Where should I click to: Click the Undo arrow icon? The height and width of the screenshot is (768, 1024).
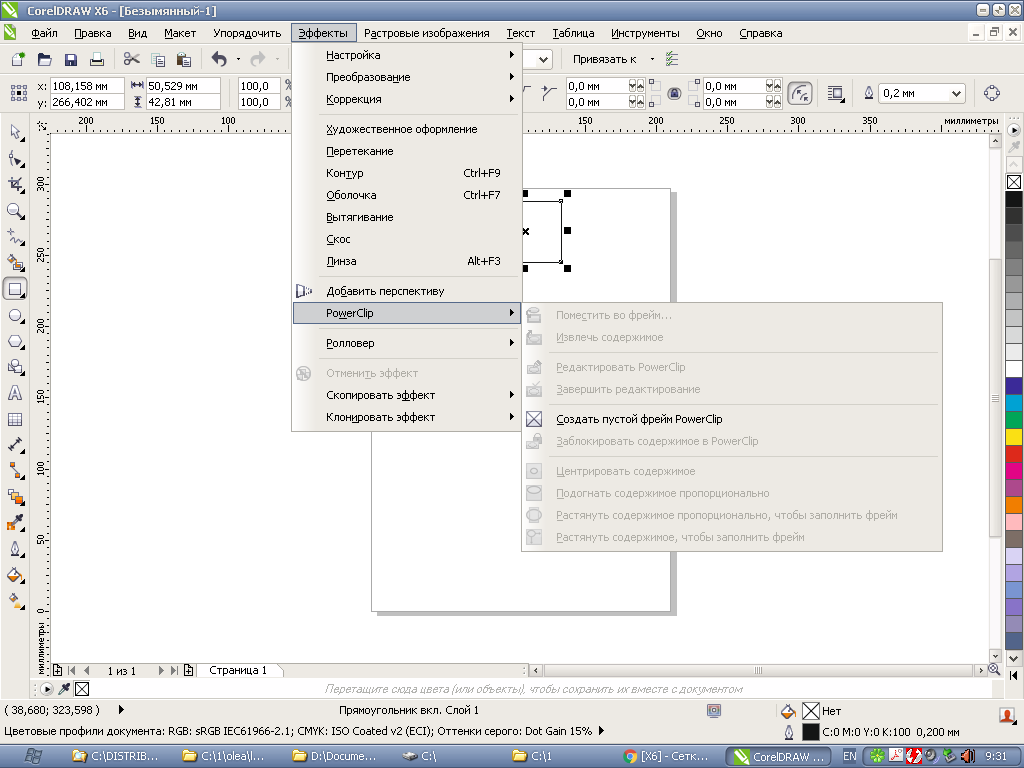click(219, 59)
